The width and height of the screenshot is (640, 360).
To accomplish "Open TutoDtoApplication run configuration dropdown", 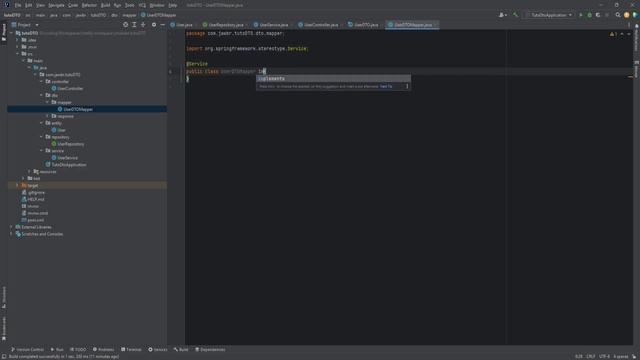I will click(x=549, y=15).
